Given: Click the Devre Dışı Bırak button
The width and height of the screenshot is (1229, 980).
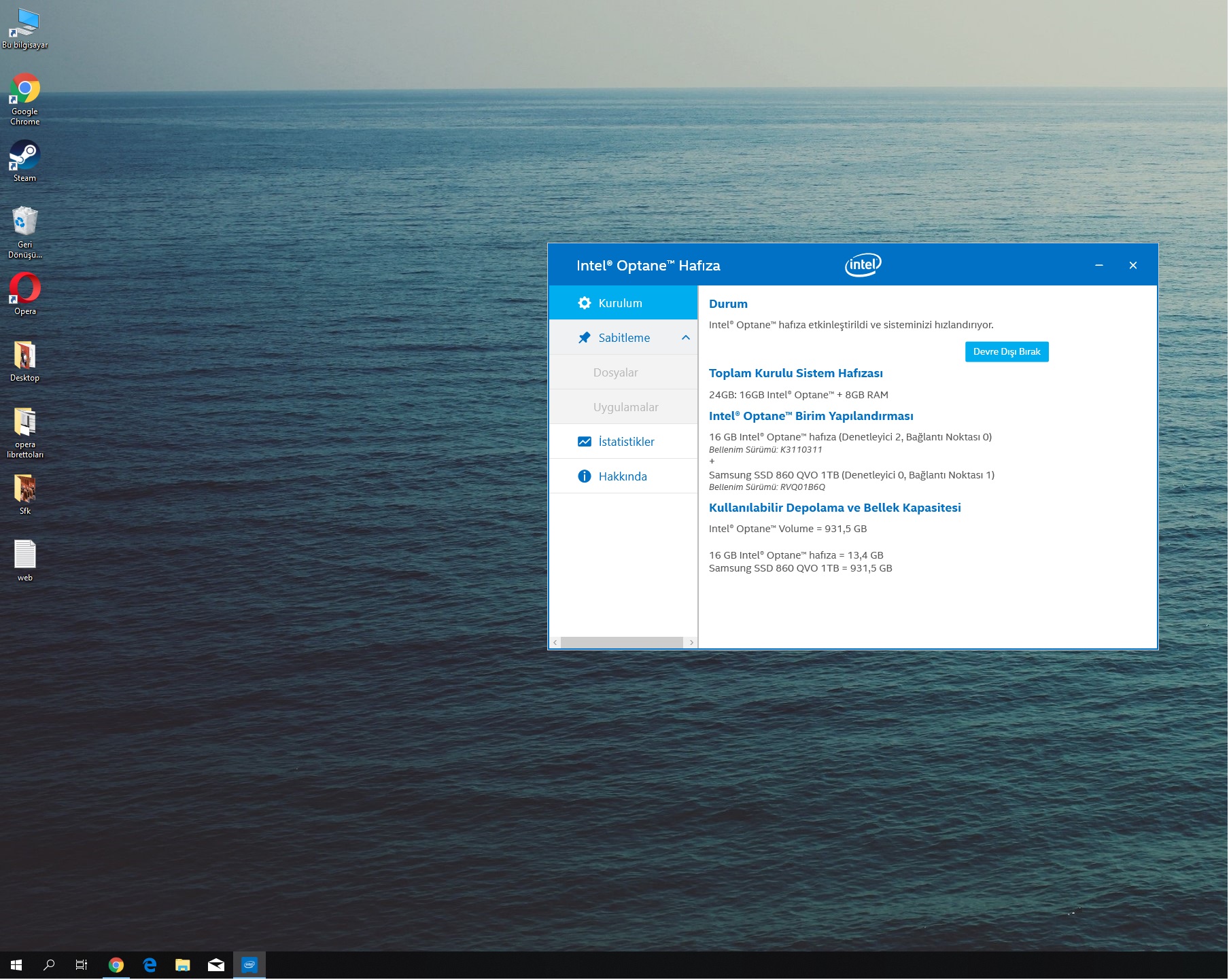Looking at the screenshot, I should click(x=1007, y=352).
